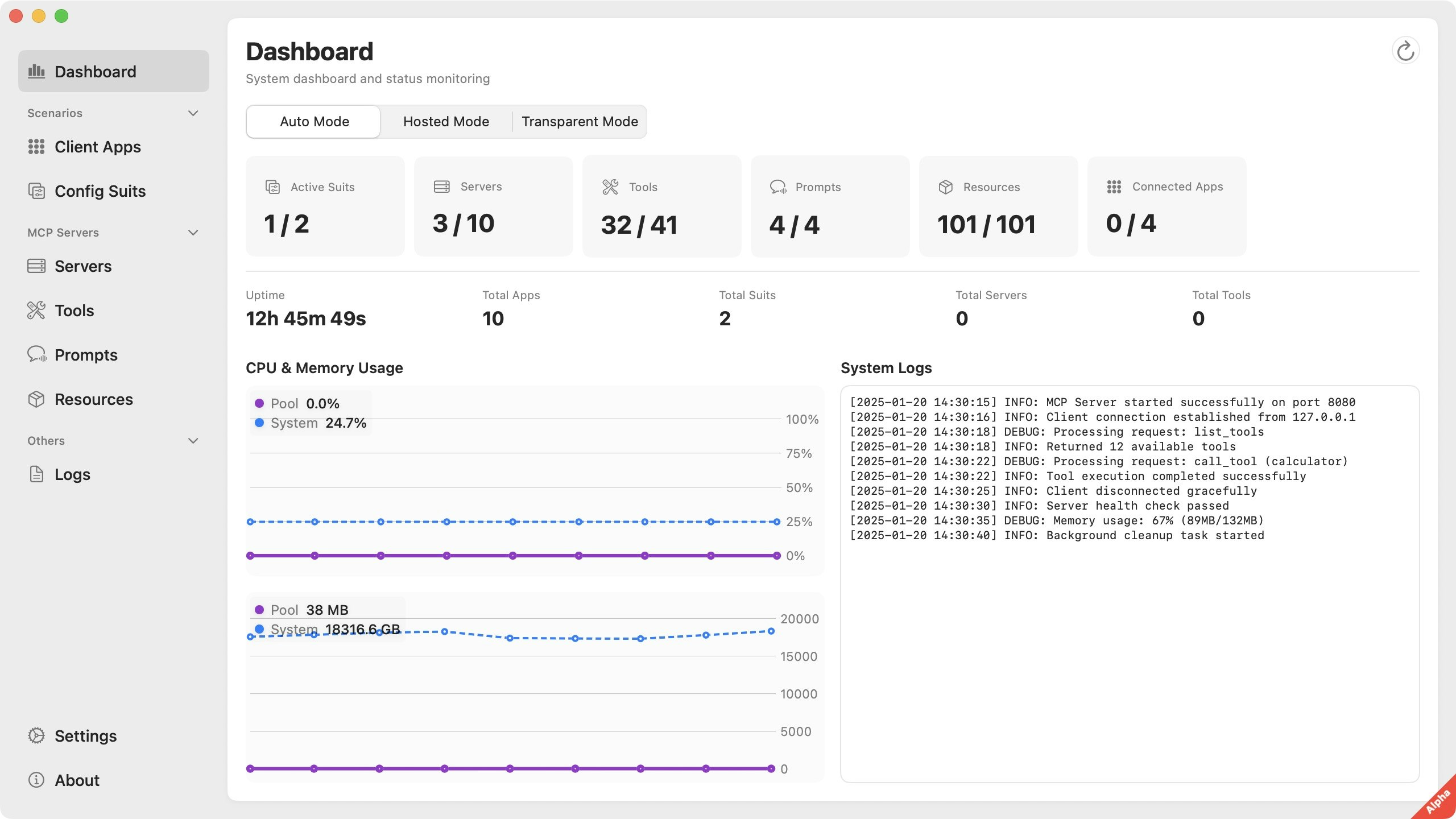1456x819 pixels.
Task: Click log line 'Returned 12 available tools'
Action: pos(1043,446)
